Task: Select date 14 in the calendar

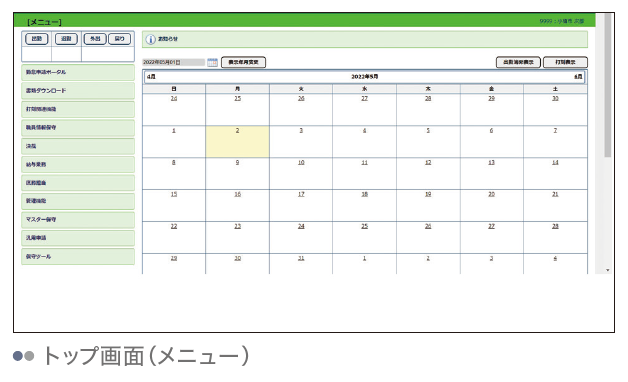Action: [555, 163]
